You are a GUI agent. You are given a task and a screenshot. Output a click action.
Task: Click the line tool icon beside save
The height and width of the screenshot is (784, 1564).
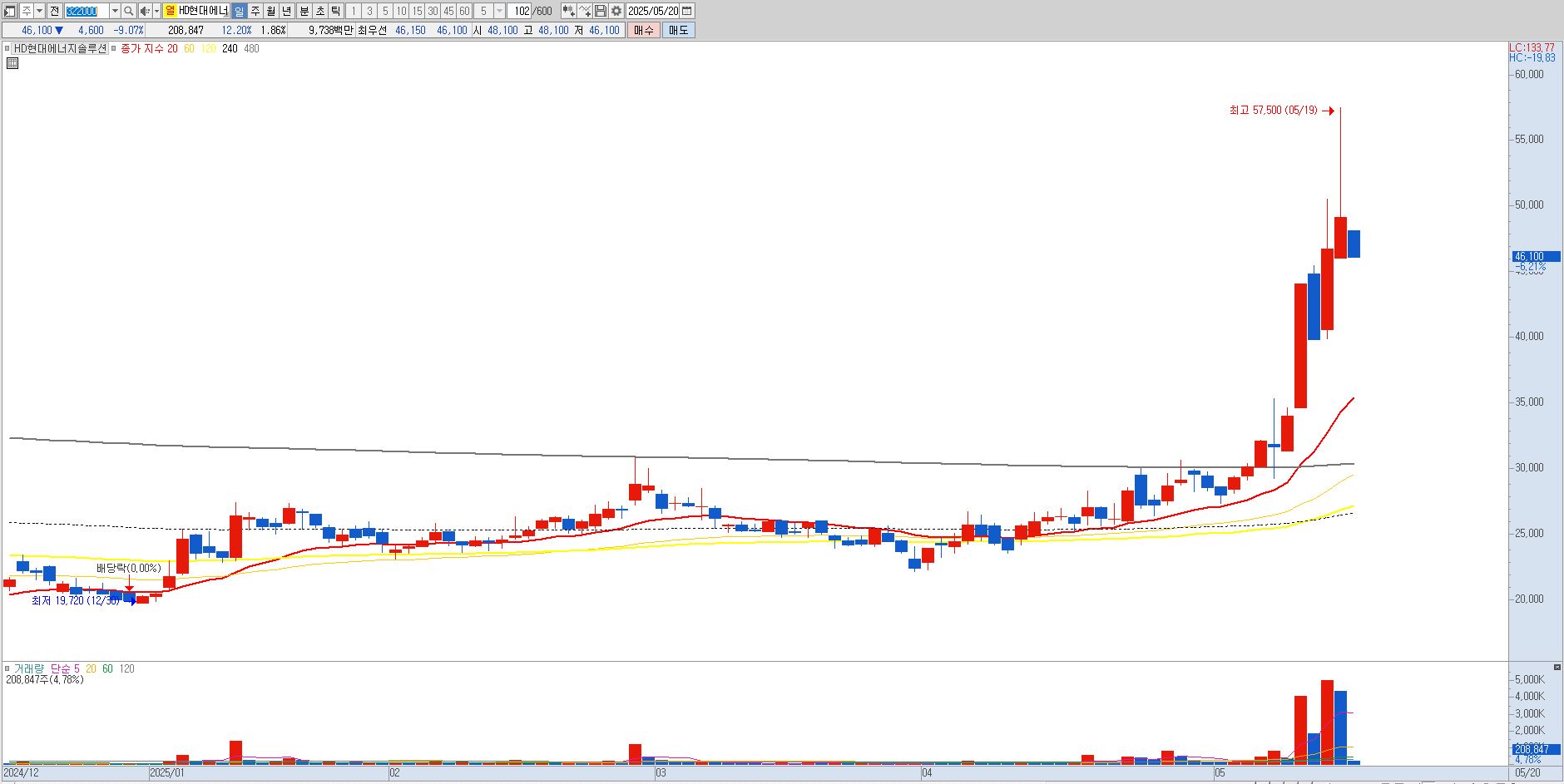pos(584,11)
